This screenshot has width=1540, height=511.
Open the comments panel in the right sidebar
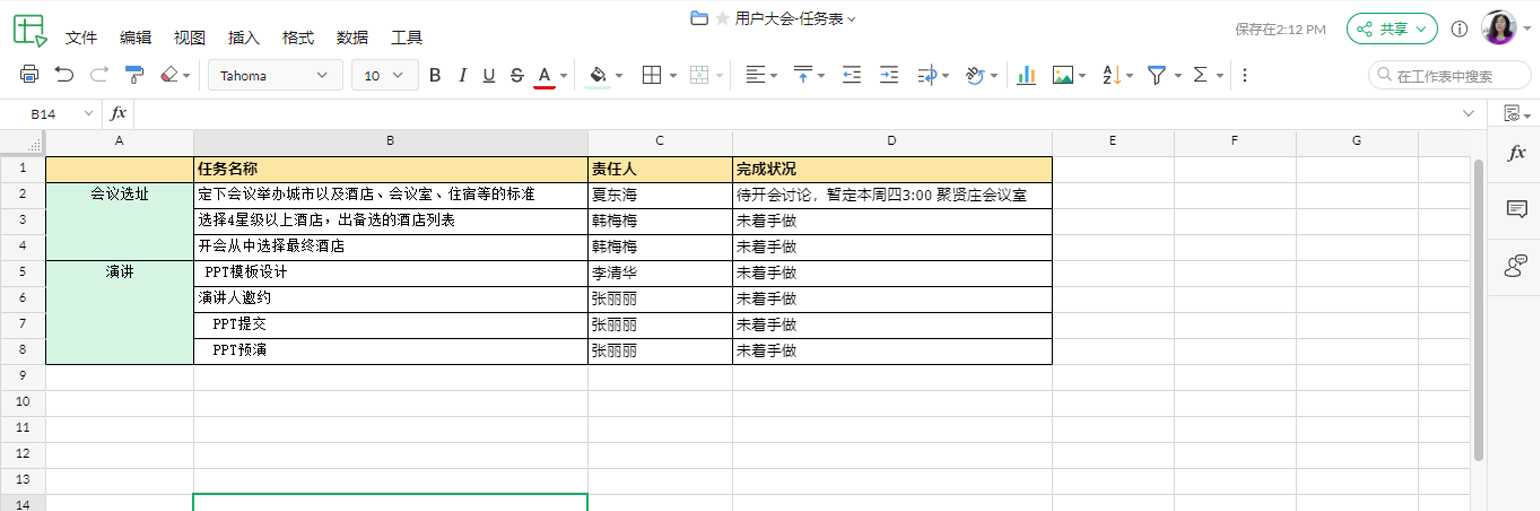click(x=1516, y=209)
